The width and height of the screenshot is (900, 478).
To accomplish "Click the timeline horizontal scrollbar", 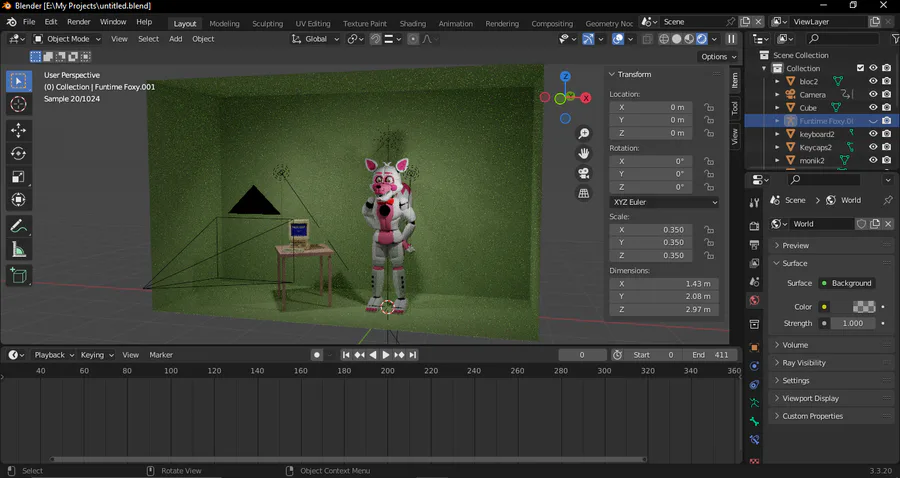I will coord(347,459).
